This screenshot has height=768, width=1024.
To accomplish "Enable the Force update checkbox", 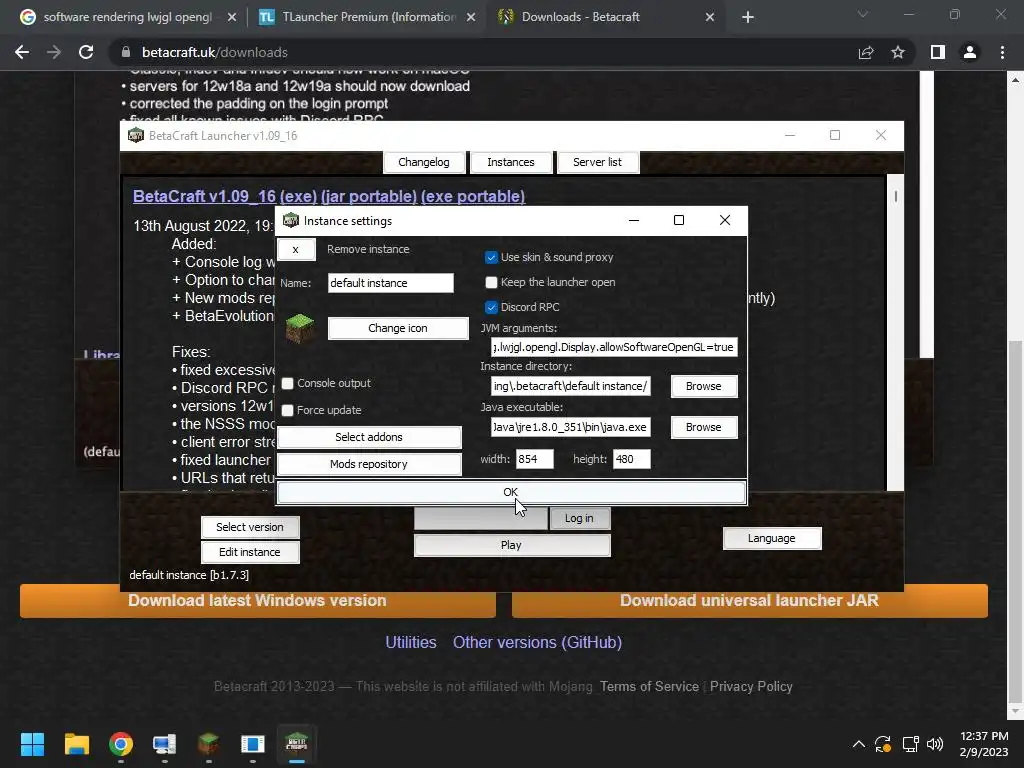I will click(287, 410).
